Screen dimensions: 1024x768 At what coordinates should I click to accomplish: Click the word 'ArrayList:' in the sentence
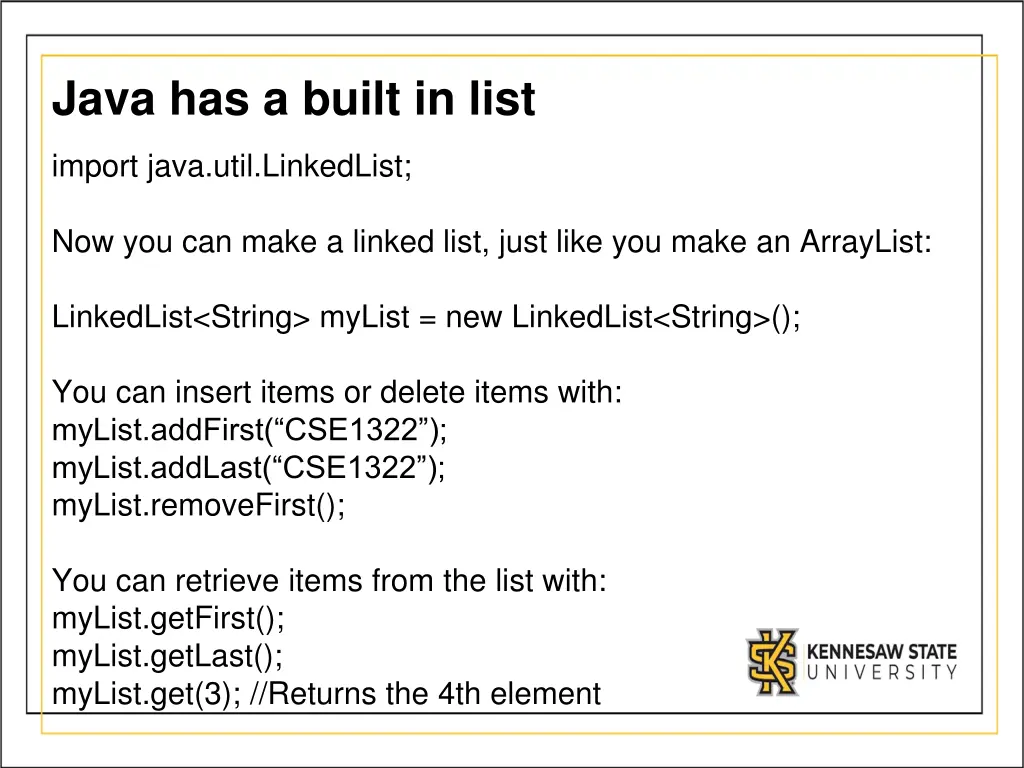[x=866, y=242]
